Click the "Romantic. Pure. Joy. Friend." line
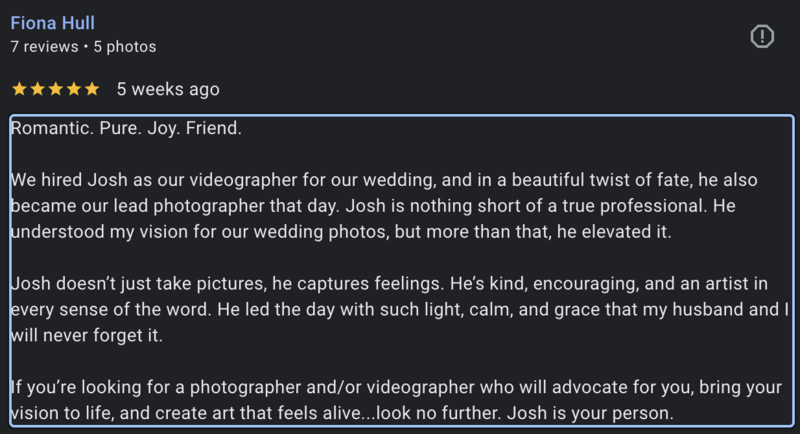The image size is (800, 434). pyautogui.click(x=126, y=129)
